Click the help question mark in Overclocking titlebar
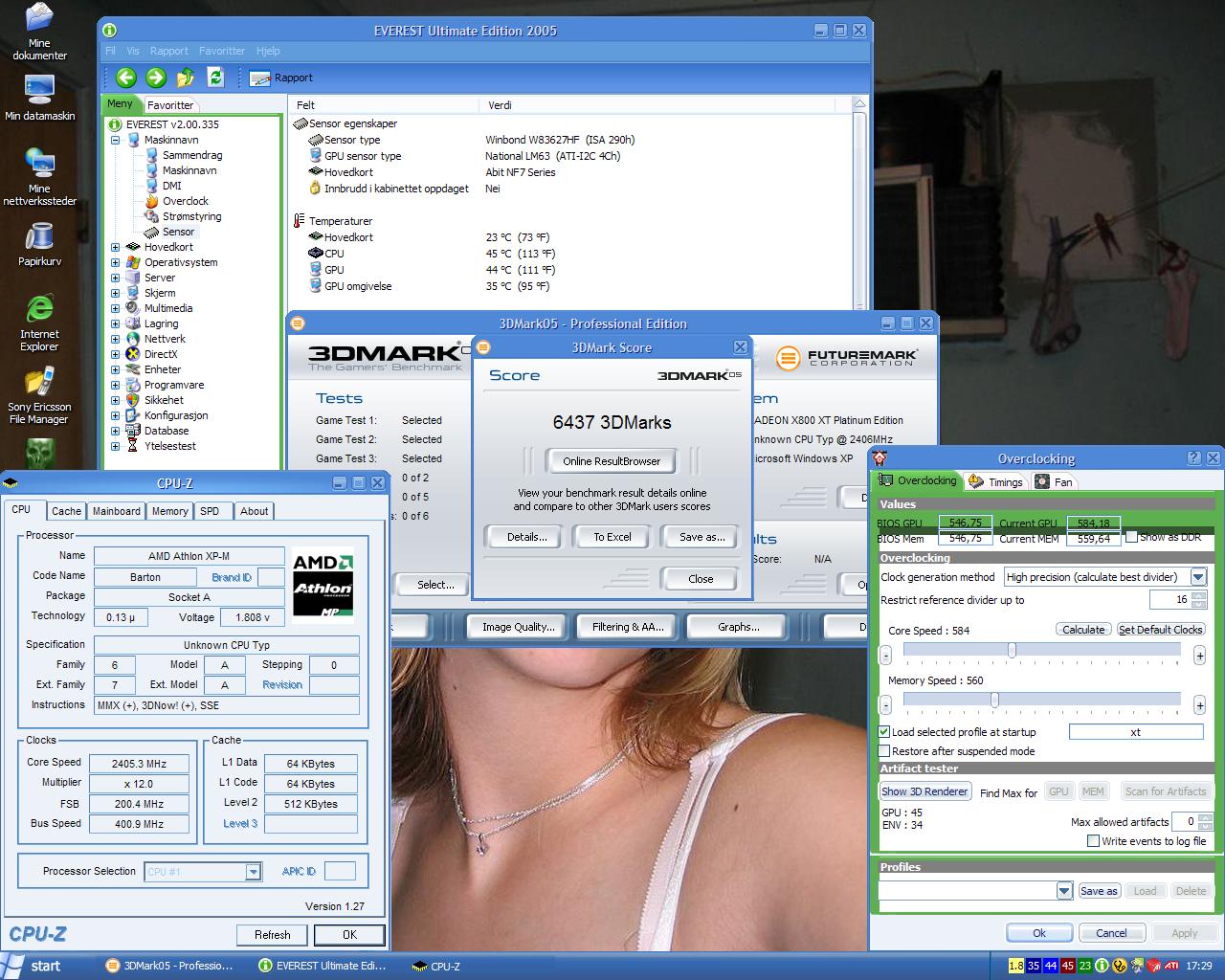Screen dimensions: 1225x980 pos(1193,458)
